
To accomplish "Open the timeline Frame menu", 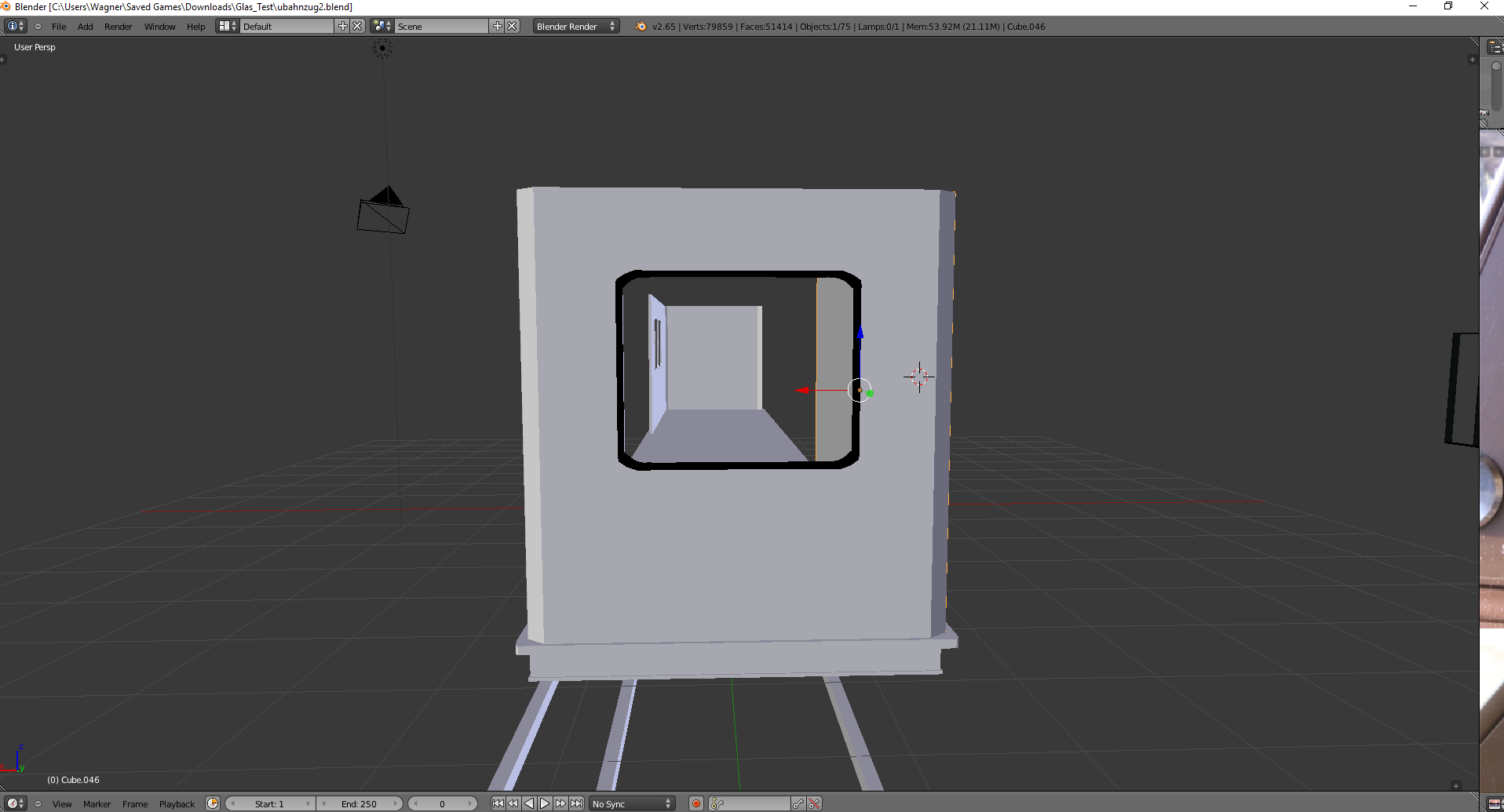I will click(135, 804).
